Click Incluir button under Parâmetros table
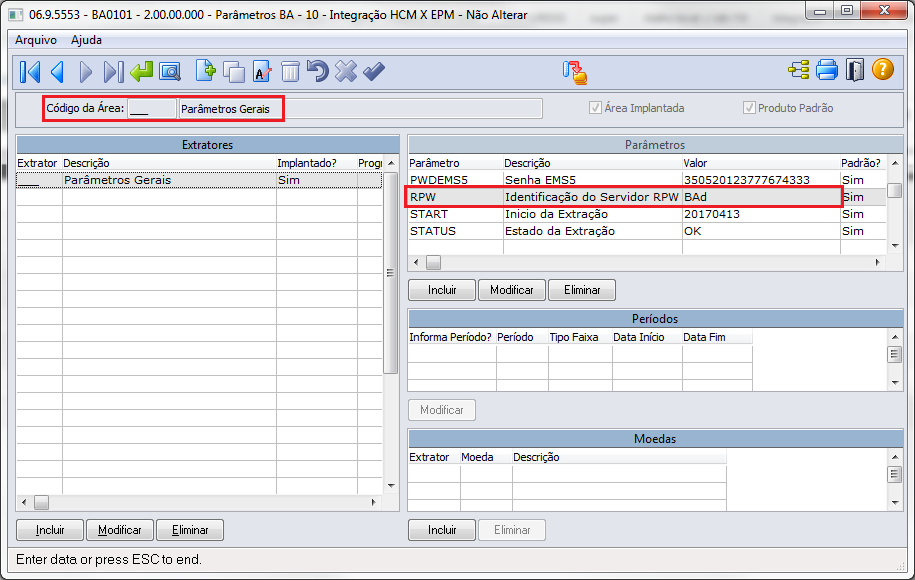The image size is (915, 580). click(x=442, y=290)
